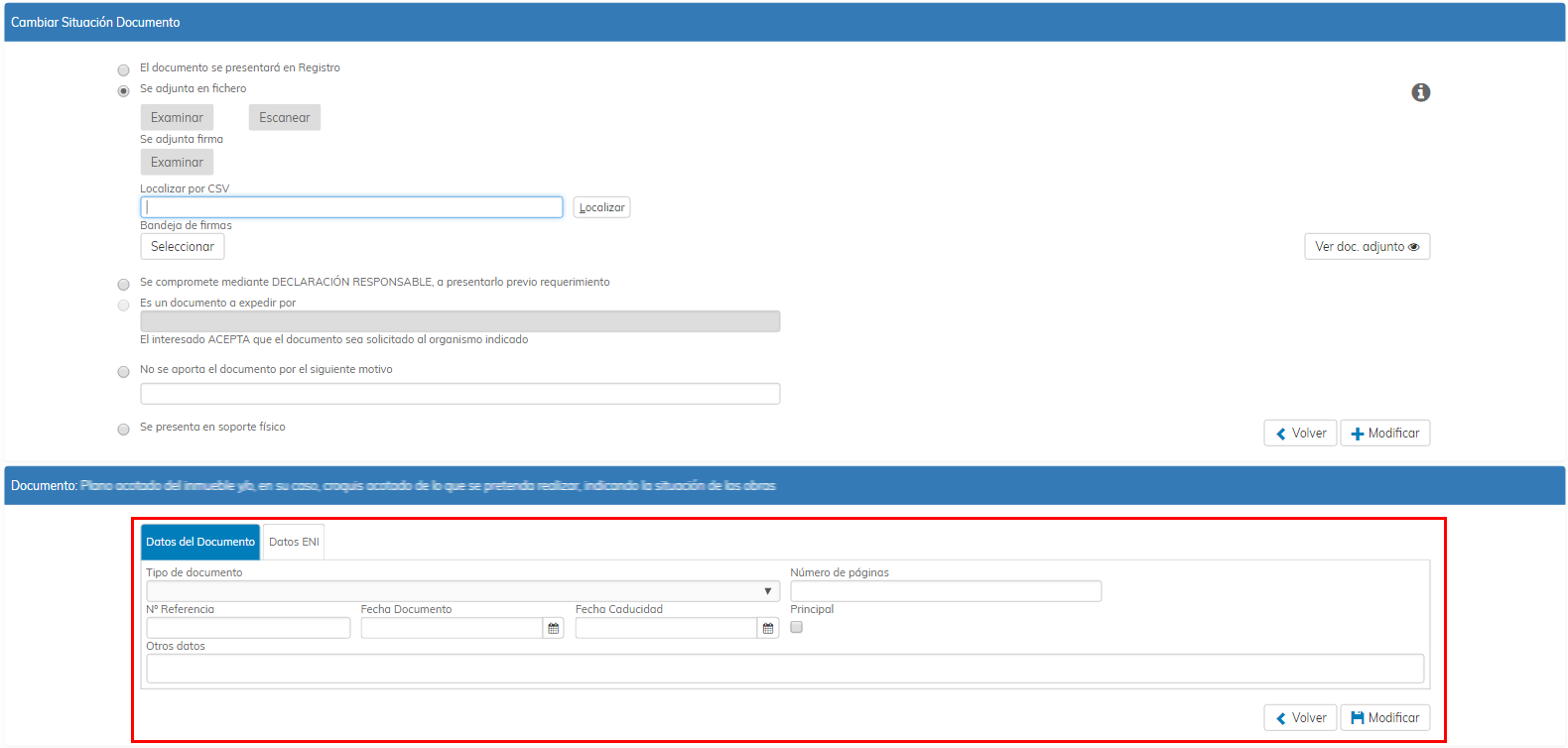Viewport: 1568px width, 748px height.
Task: Select 'El documento se presentará en Registro' option
Action: (x=124, y=70)
